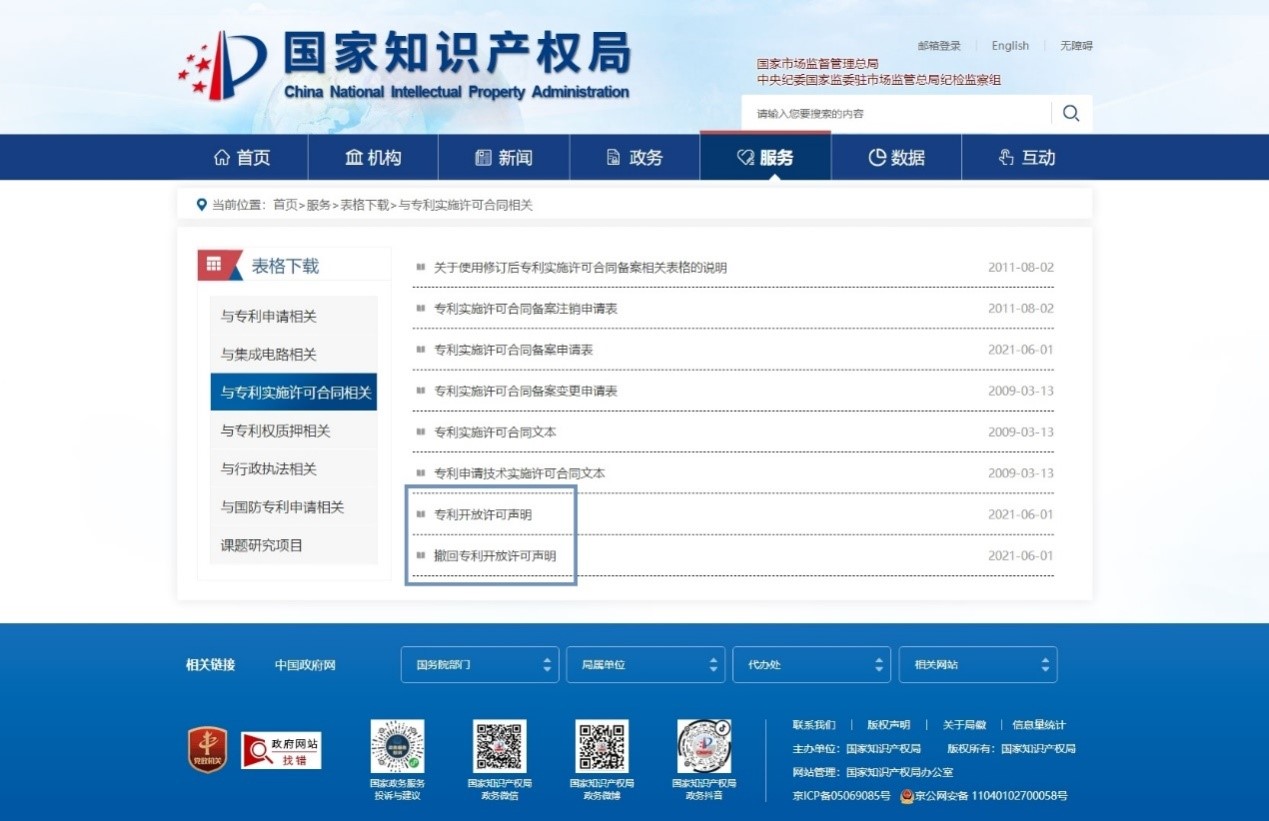This screenshot has width=1269, height=821.
Task: Expand the 代办处 dropdown
Action: pos(812,664)
